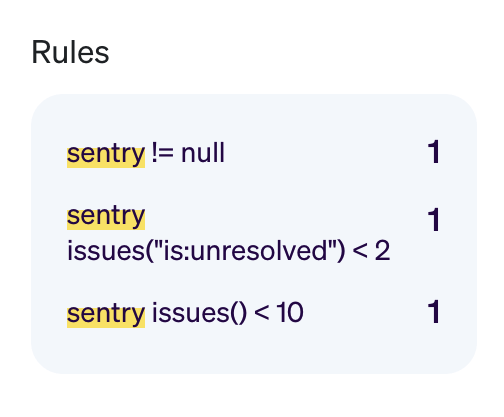504x417 pixels.
Task: Click empty area at bottom of Rules card
Action: tap(254, 352)
